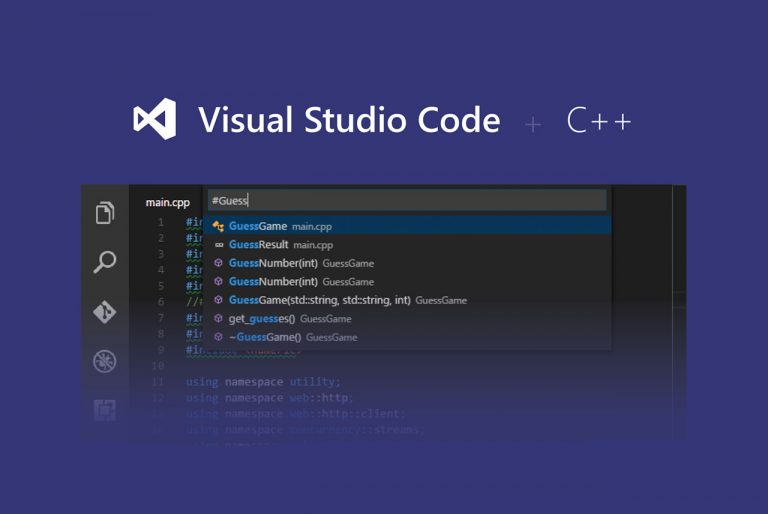Click the method icon beside ~GuessGame()
768x514 pixels.
pyautogui.click(x=218, y=337)
